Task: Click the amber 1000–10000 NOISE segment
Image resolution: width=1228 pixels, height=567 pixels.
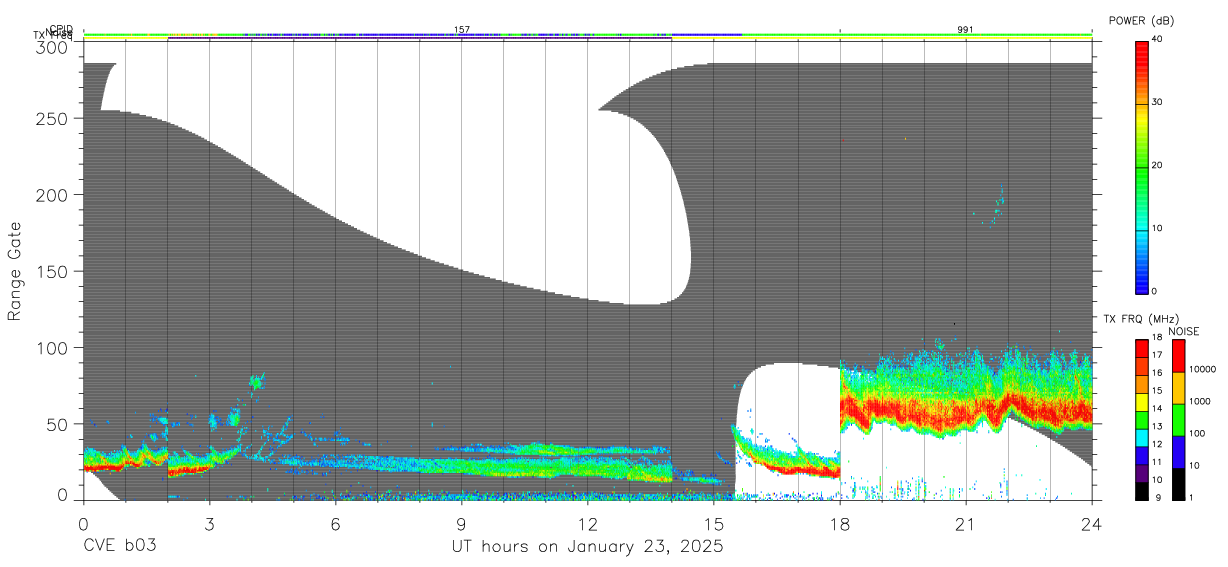Action: [x=1178, y=388]
